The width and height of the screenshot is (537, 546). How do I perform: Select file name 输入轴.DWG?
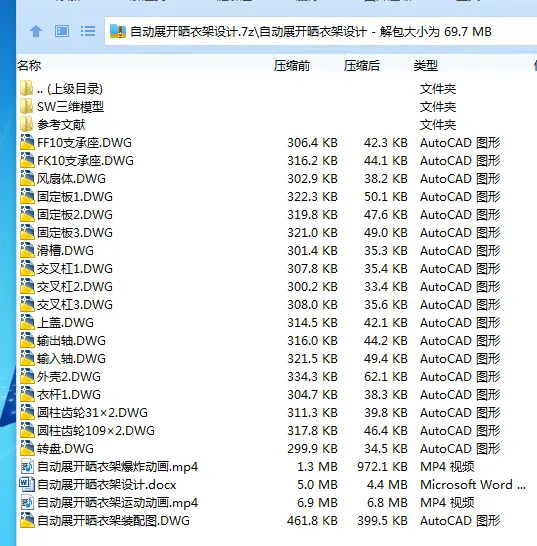pos(71,359)
